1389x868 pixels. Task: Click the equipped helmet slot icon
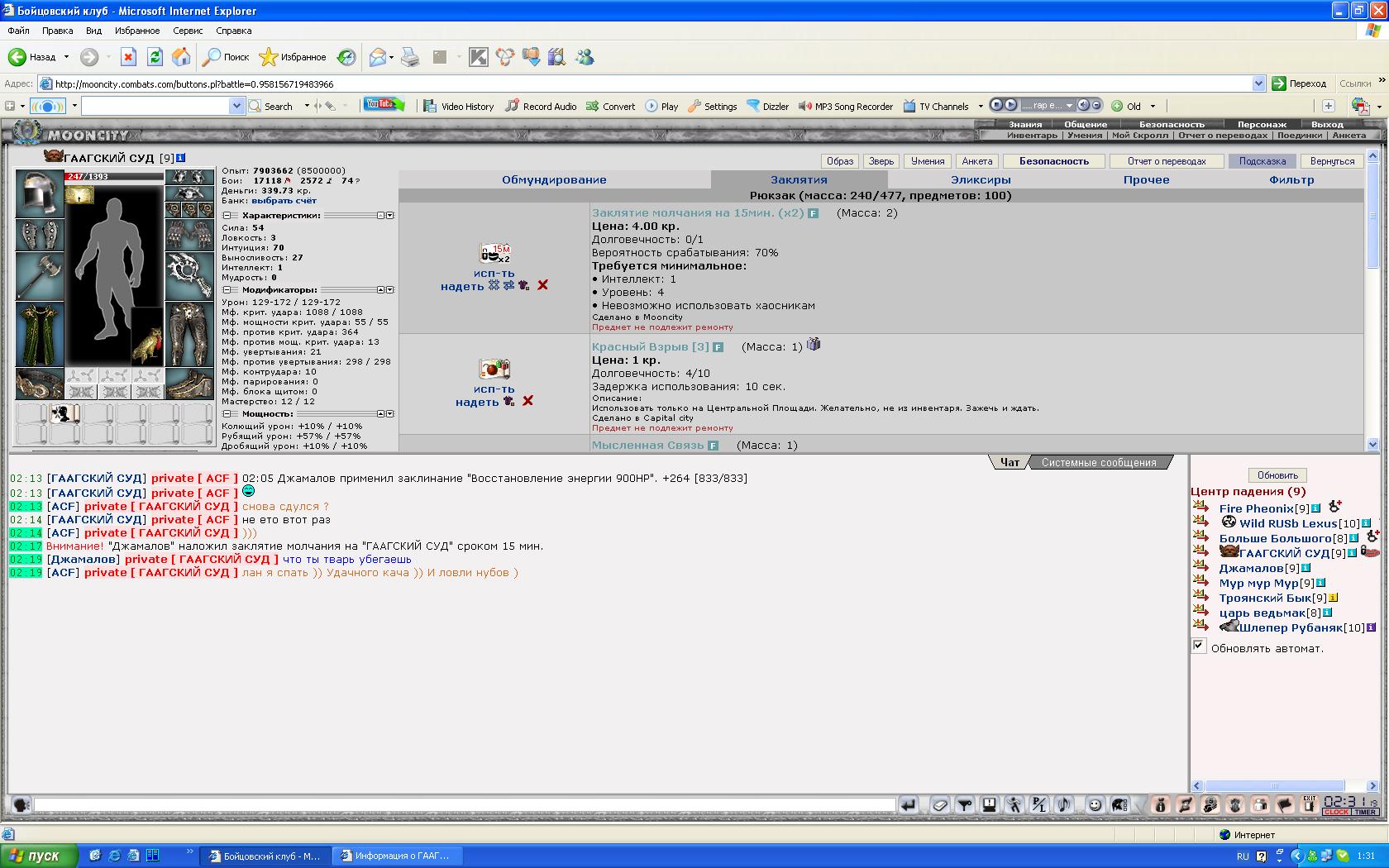click(x=39, y=193)
